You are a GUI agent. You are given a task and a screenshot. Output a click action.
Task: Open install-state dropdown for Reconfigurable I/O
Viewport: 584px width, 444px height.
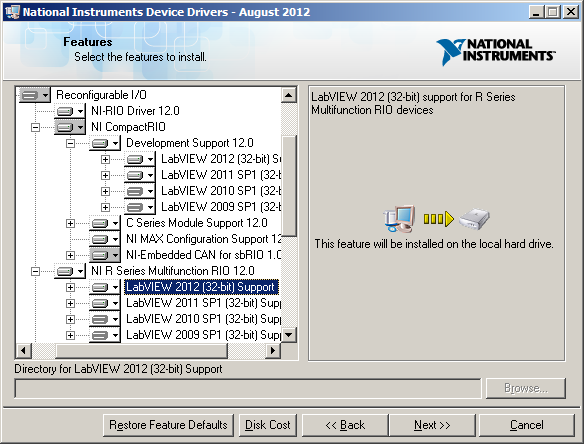click(34, 95)
